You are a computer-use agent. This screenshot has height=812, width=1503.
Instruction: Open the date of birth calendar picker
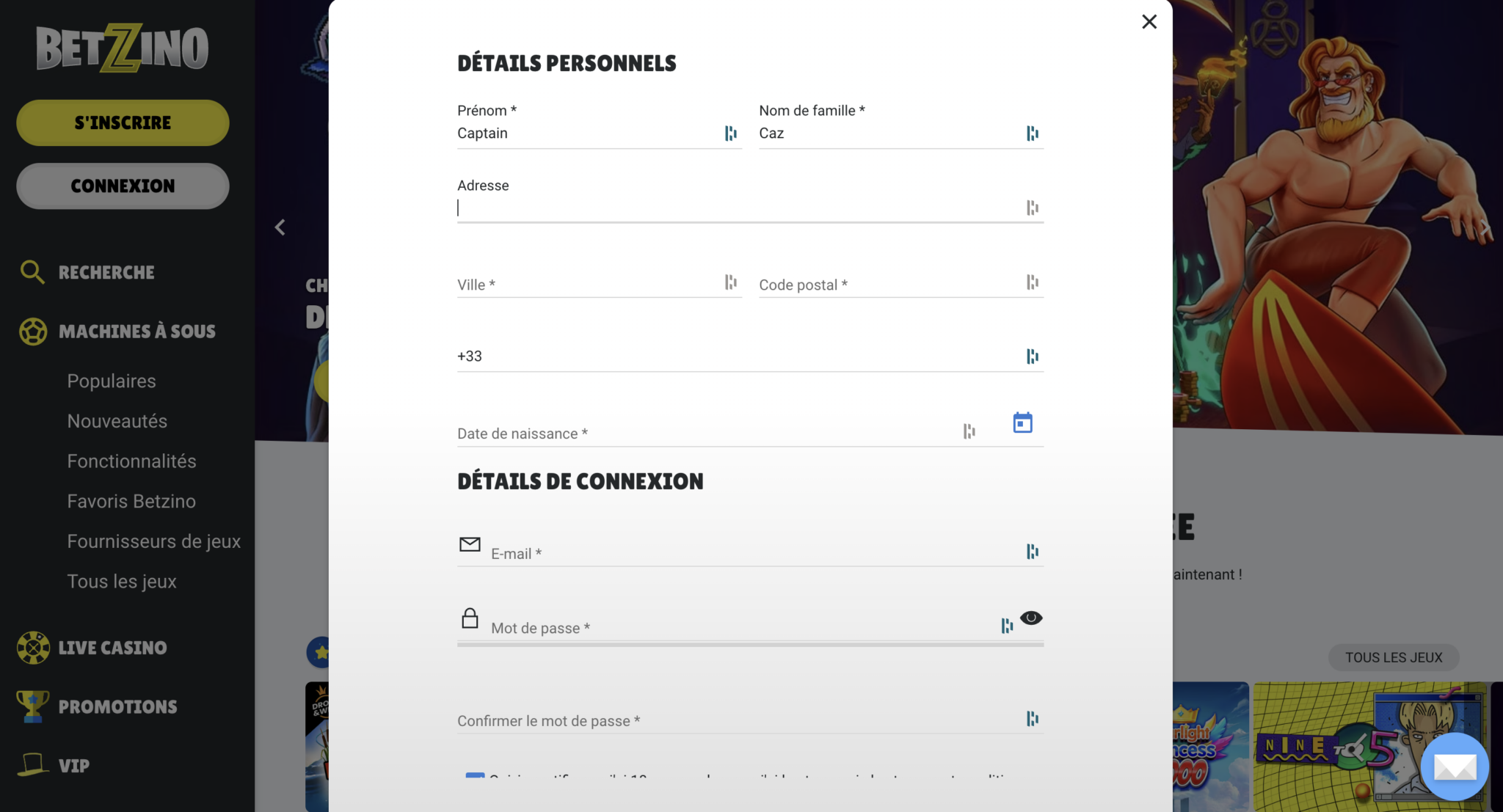(x=1022, y=423)
